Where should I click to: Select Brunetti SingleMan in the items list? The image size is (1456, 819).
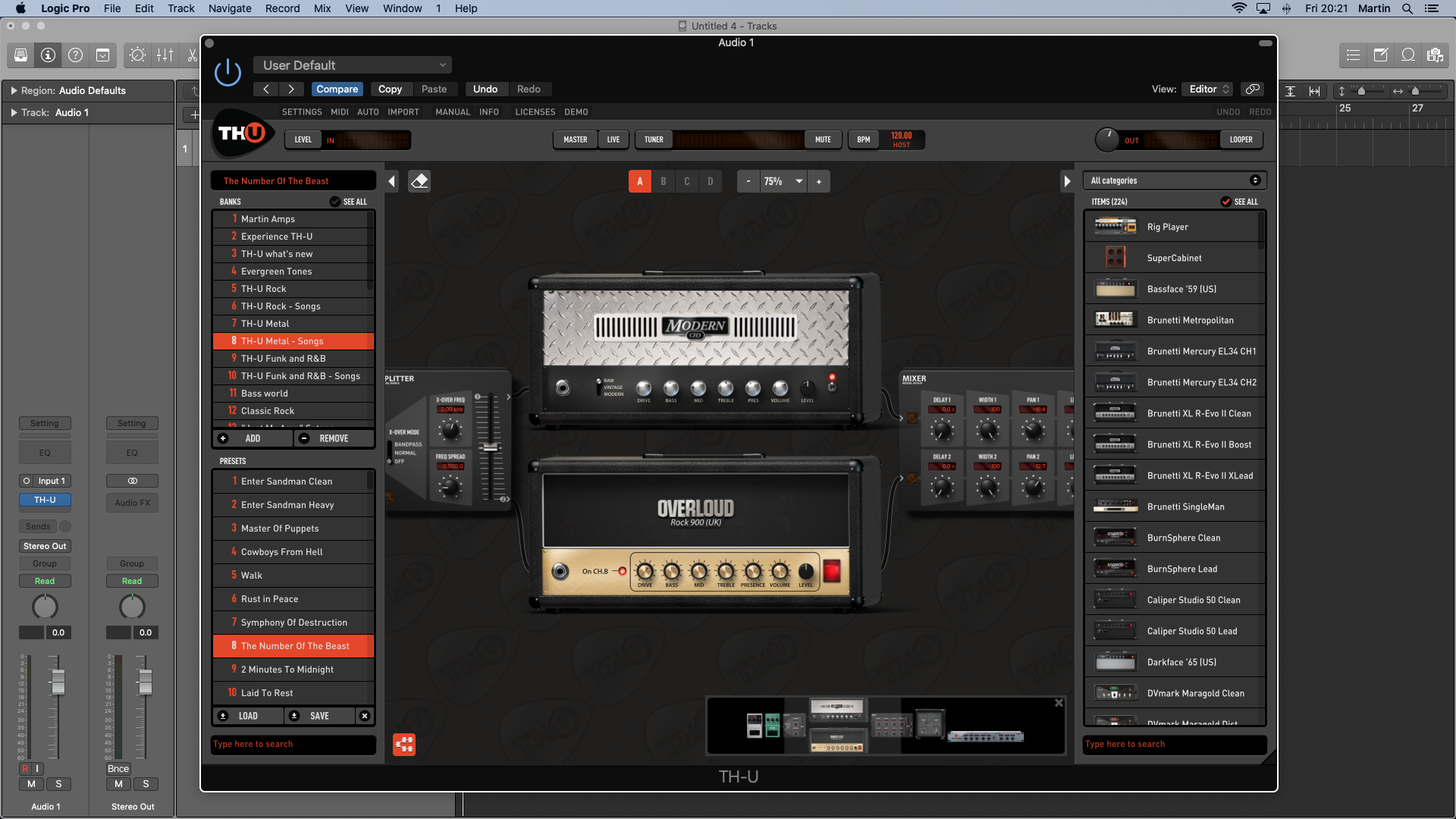1175,507
